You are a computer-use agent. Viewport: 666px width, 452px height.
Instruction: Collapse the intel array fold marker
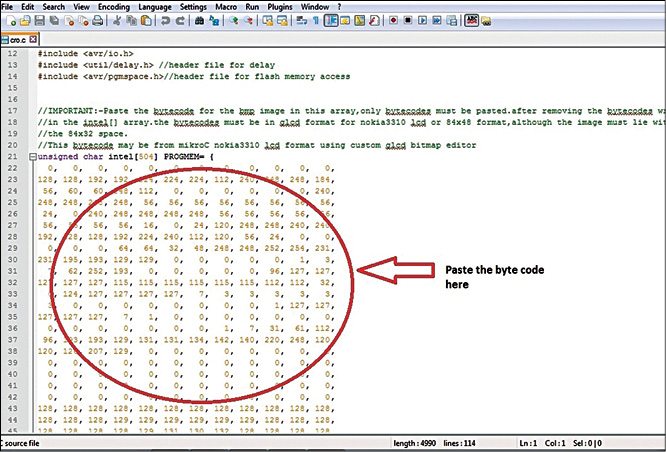[x=31, y=158]
